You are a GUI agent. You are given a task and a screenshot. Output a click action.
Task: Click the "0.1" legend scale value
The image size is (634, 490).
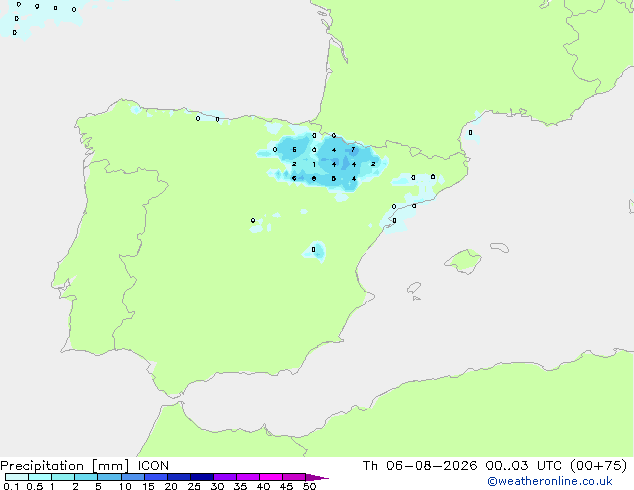coord(11,486)
